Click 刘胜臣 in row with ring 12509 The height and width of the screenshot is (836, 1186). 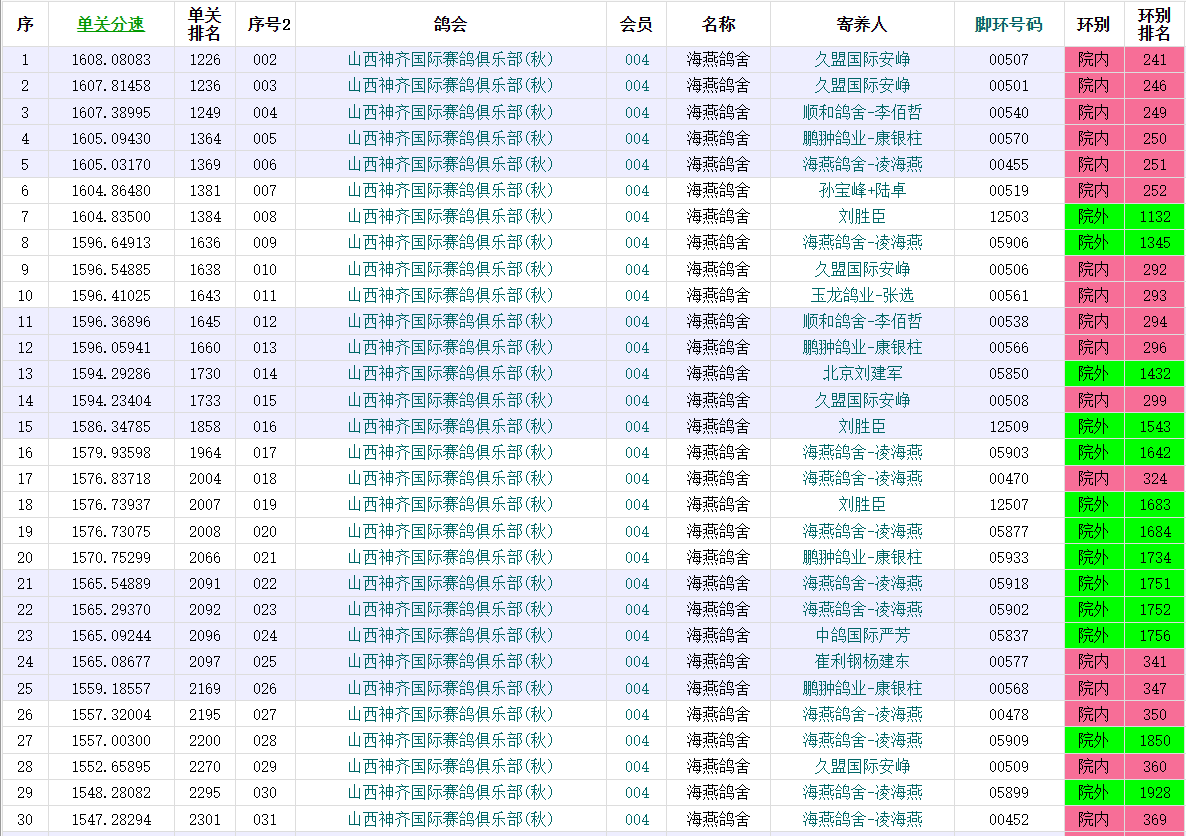862,427
